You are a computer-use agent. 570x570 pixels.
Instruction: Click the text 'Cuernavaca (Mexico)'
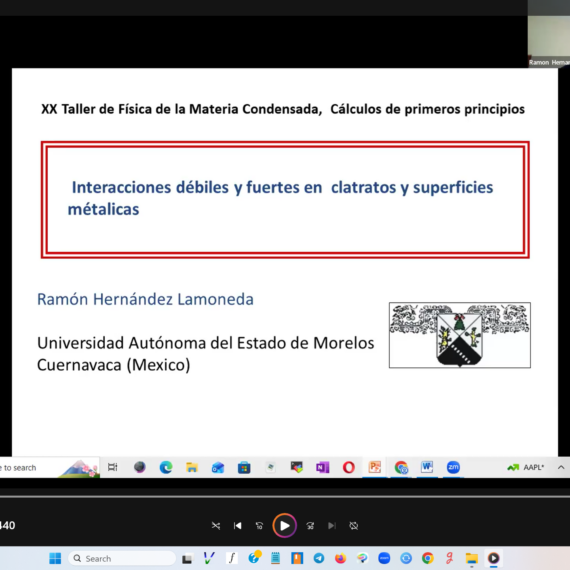click(x=114, y=365)
